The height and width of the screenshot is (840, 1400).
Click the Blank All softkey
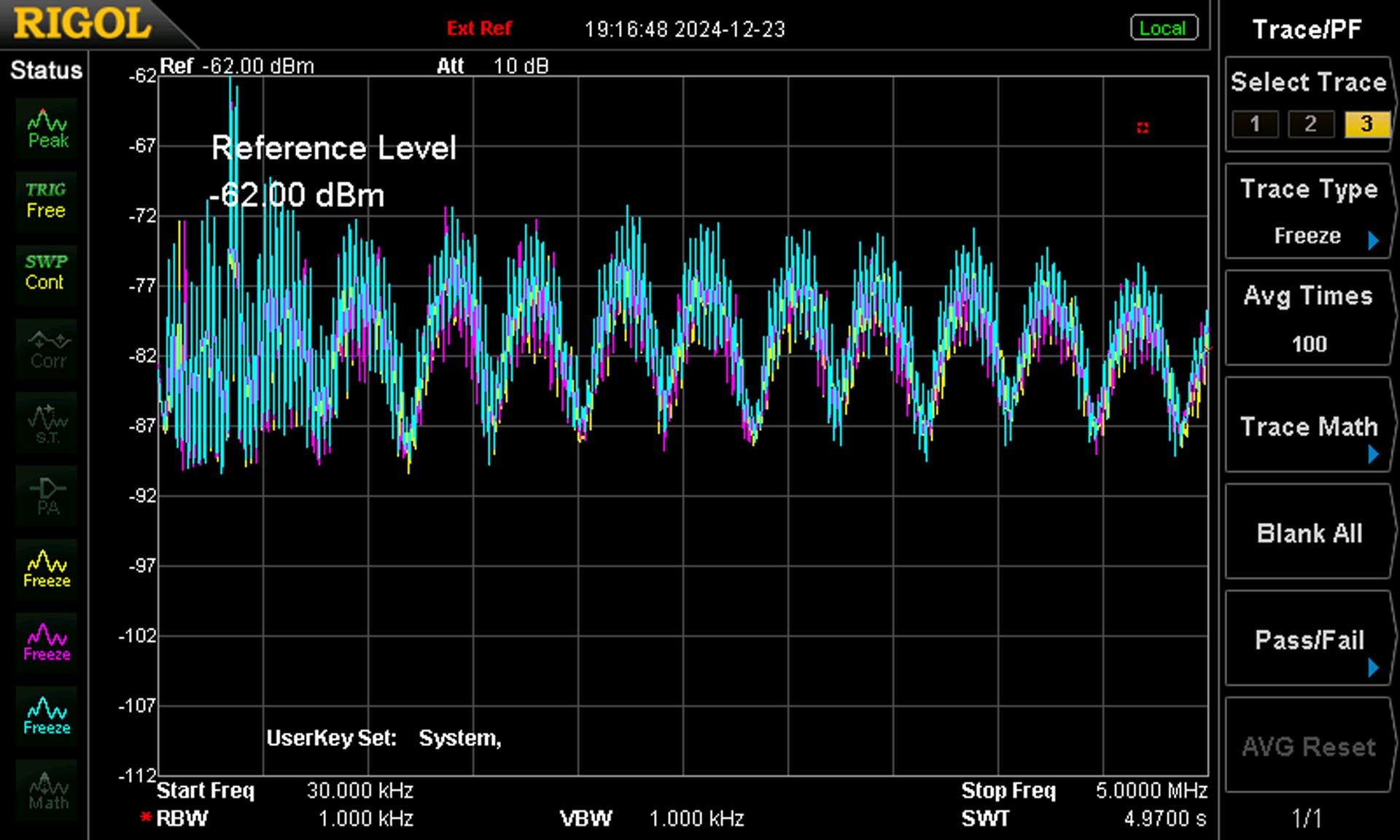click(x=1309, y=532)
